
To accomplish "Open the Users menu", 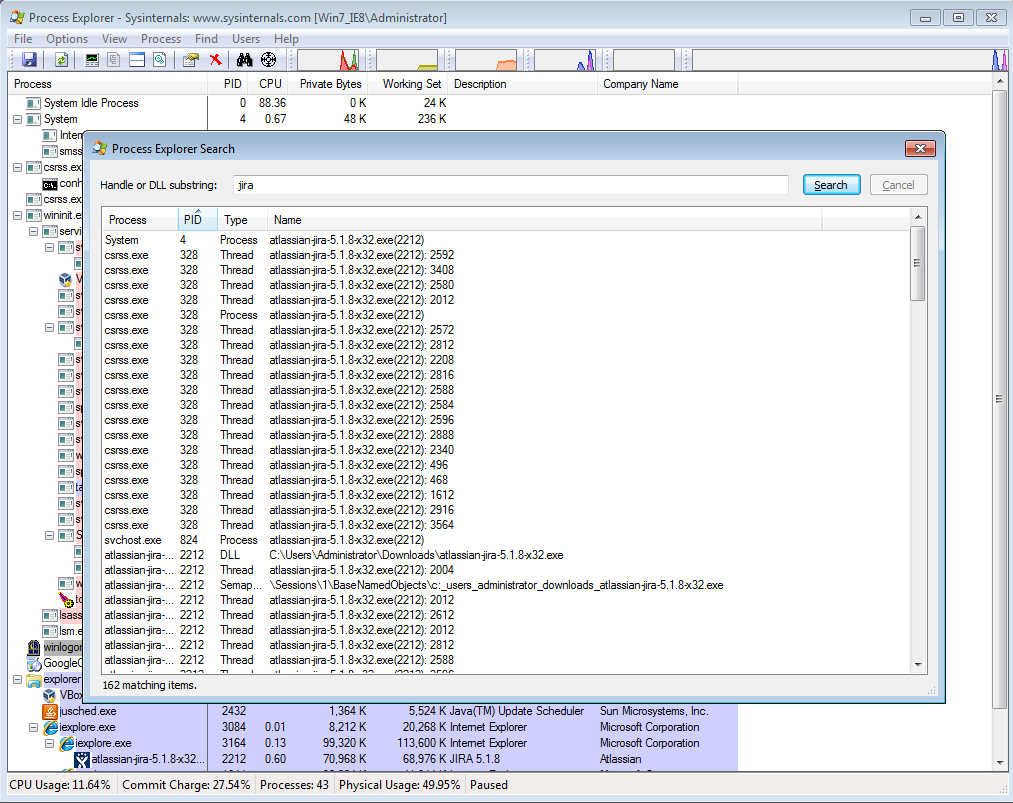I will (245, 39).
